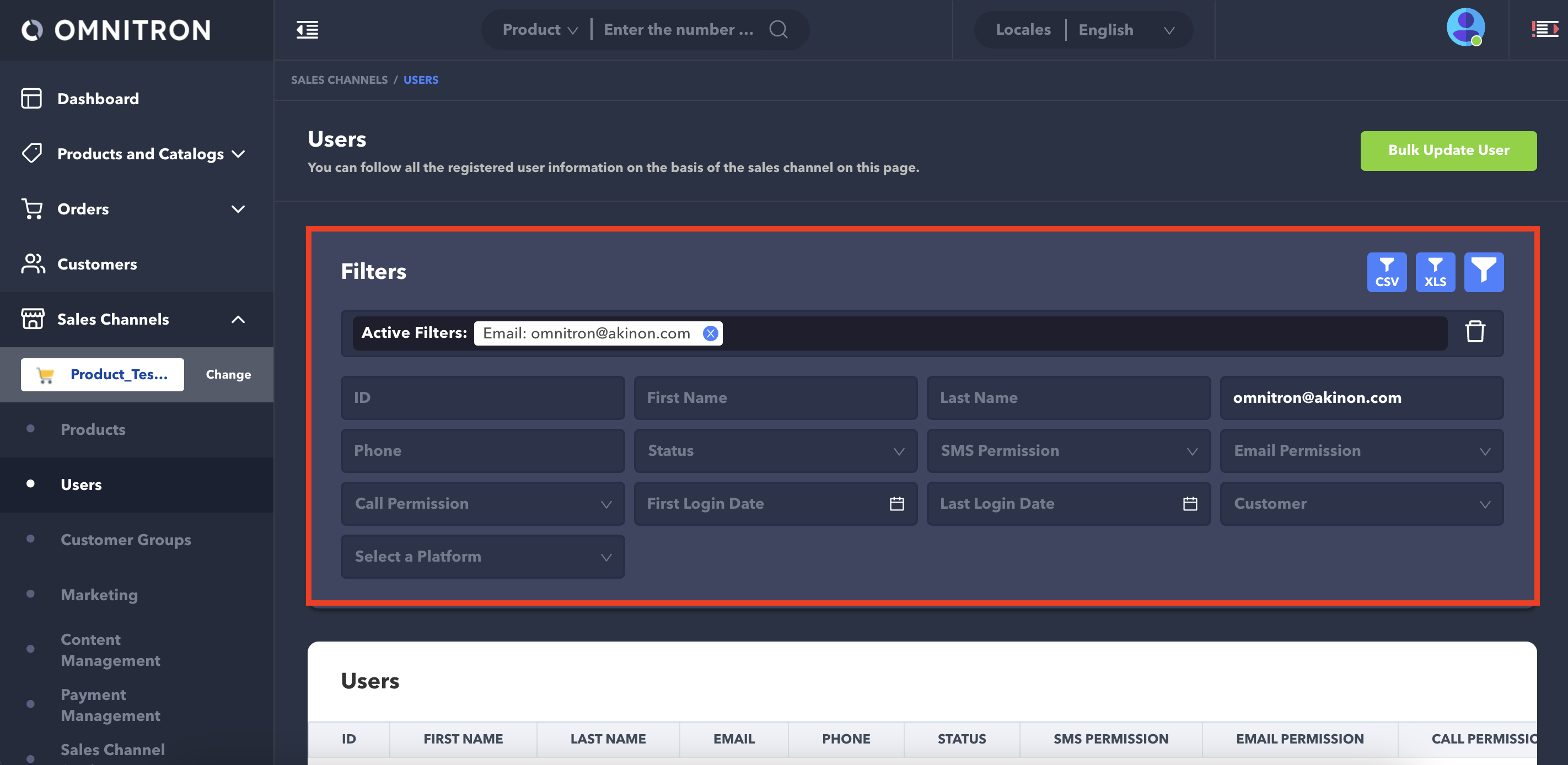Image resolution: width=1568 pixels, height=765 pixels.
Task: Collapse the Sales Channels sidebar section
Action: point(238,320)
